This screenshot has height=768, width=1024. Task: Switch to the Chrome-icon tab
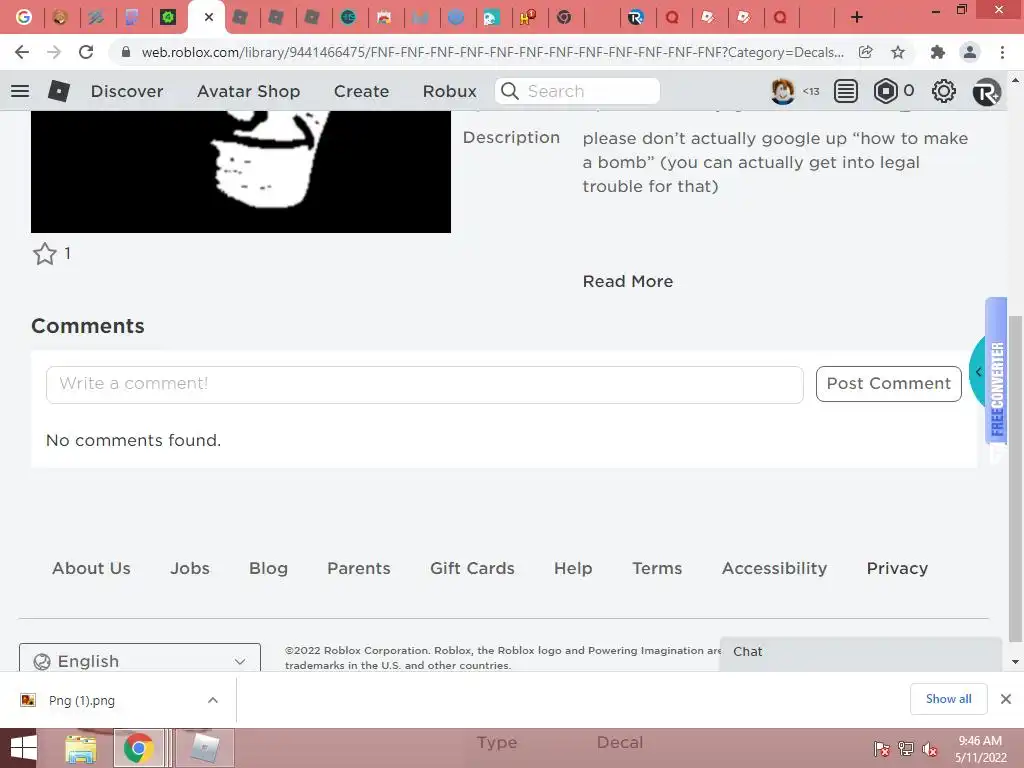coord(564,17)
